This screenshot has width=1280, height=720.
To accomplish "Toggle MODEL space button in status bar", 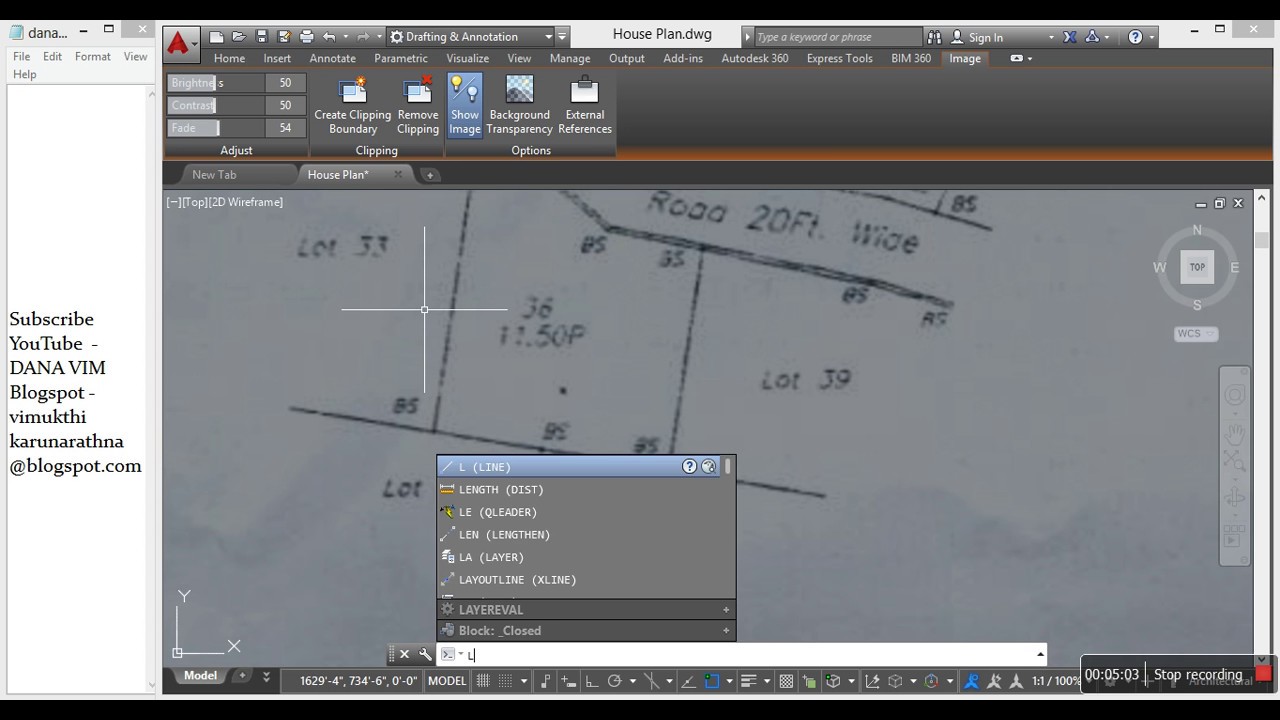I will coord(447,680).
